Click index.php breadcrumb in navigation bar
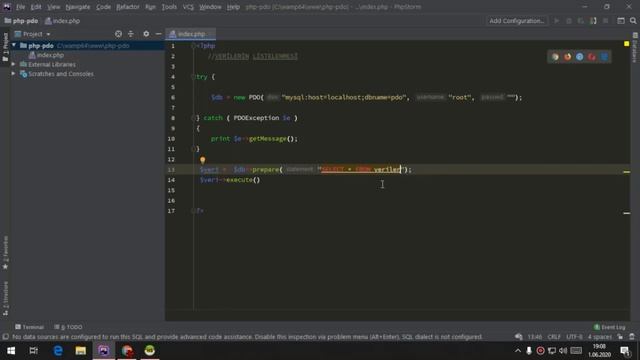 click(62, 21)
